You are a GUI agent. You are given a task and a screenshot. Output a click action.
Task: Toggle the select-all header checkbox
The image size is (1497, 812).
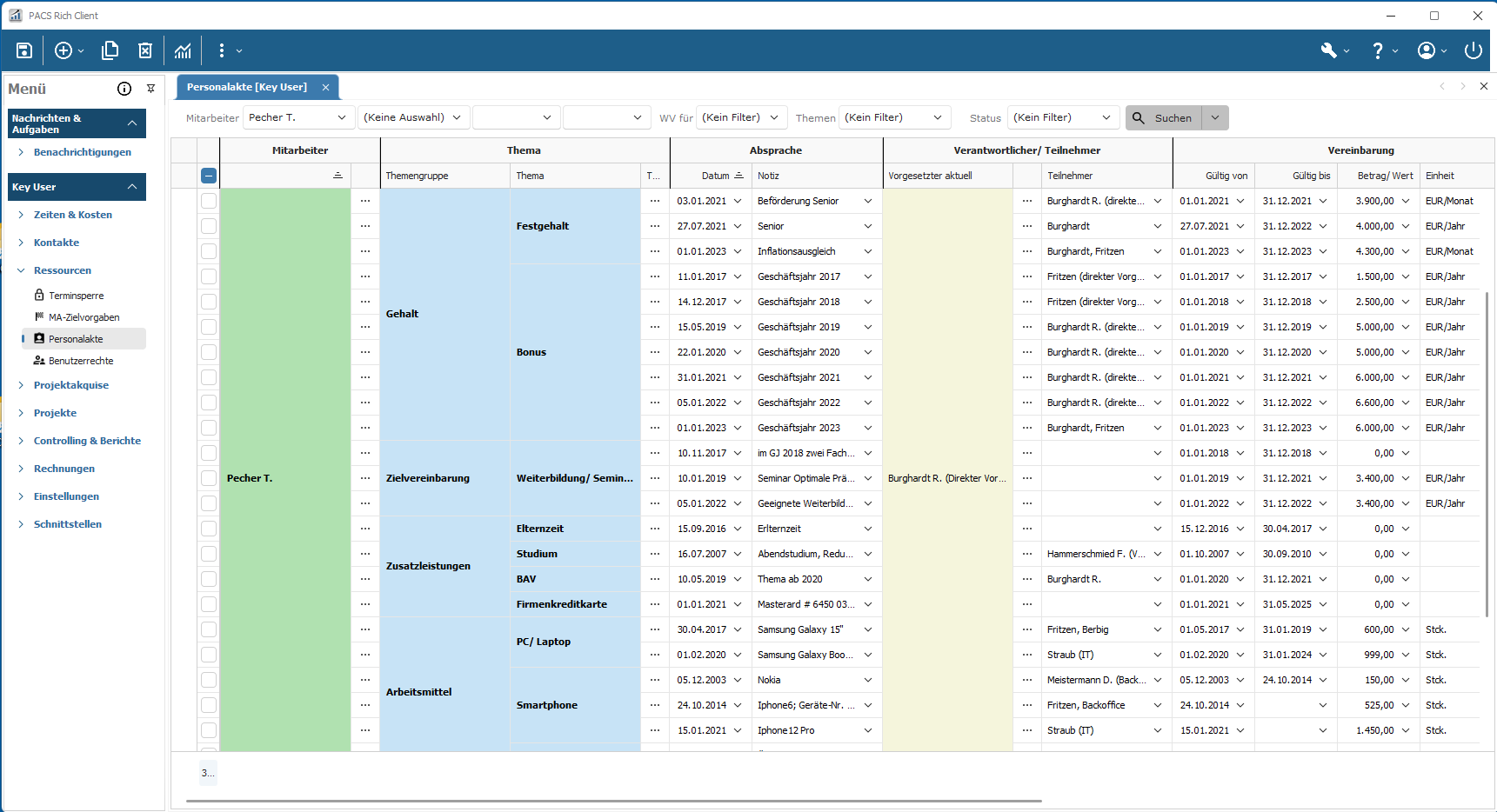pos(209,176)
